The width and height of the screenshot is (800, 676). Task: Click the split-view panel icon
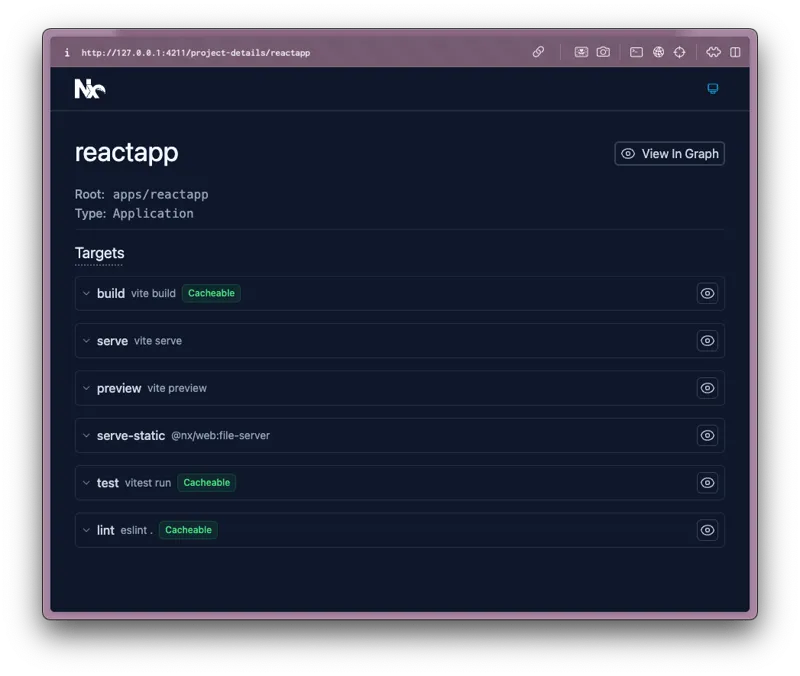[x=736, y=52]
